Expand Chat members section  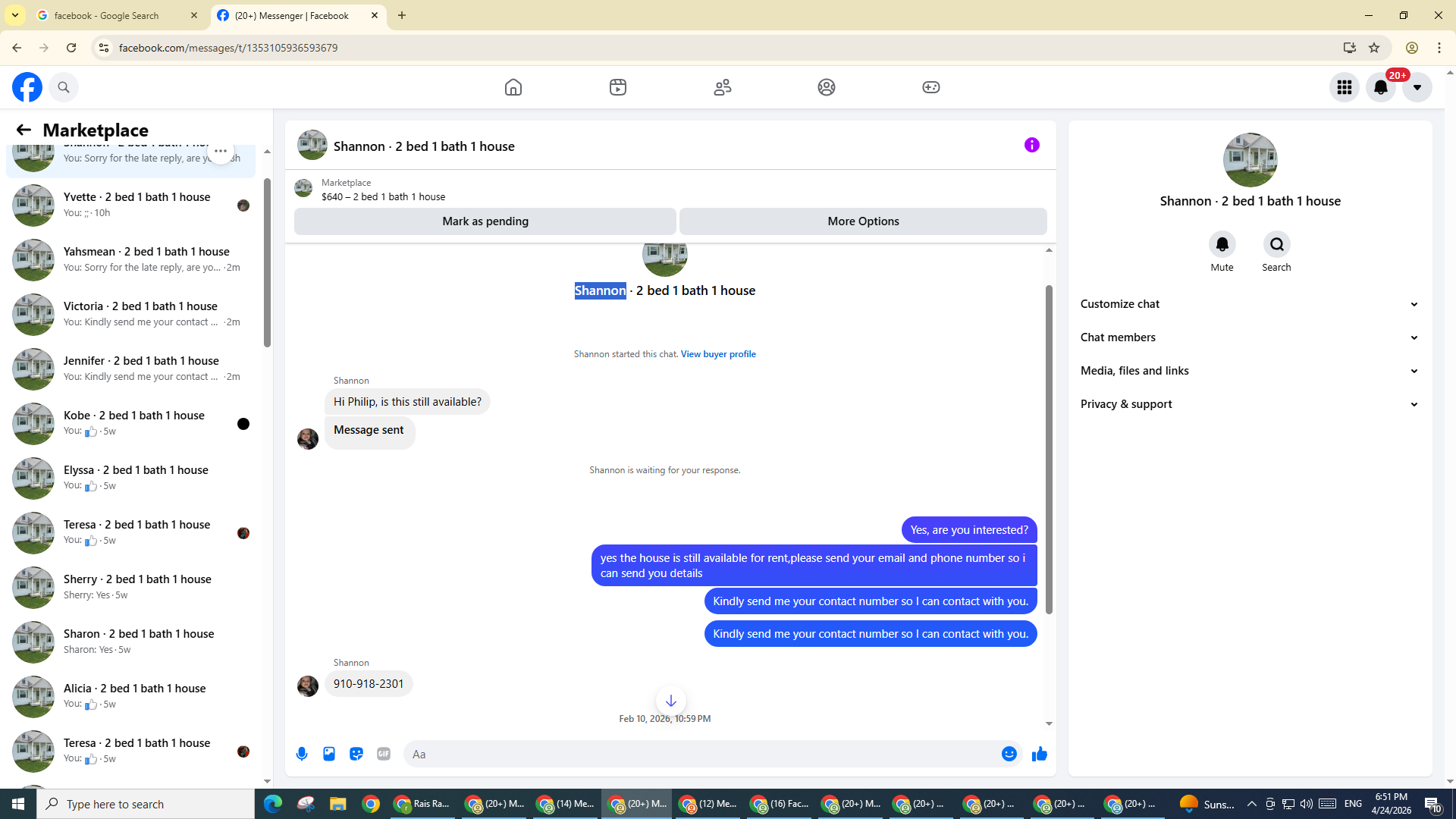[x=1249, y=337]
